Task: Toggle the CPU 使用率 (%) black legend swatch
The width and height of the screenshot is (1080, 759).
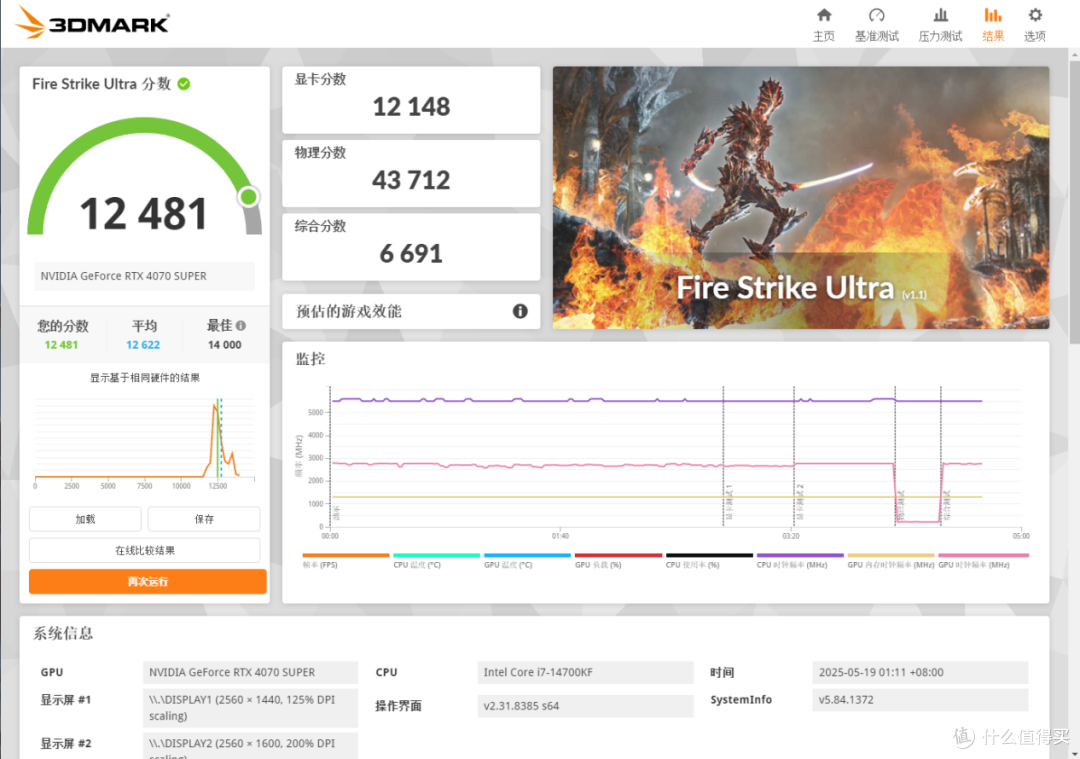Action: [709, 555]
